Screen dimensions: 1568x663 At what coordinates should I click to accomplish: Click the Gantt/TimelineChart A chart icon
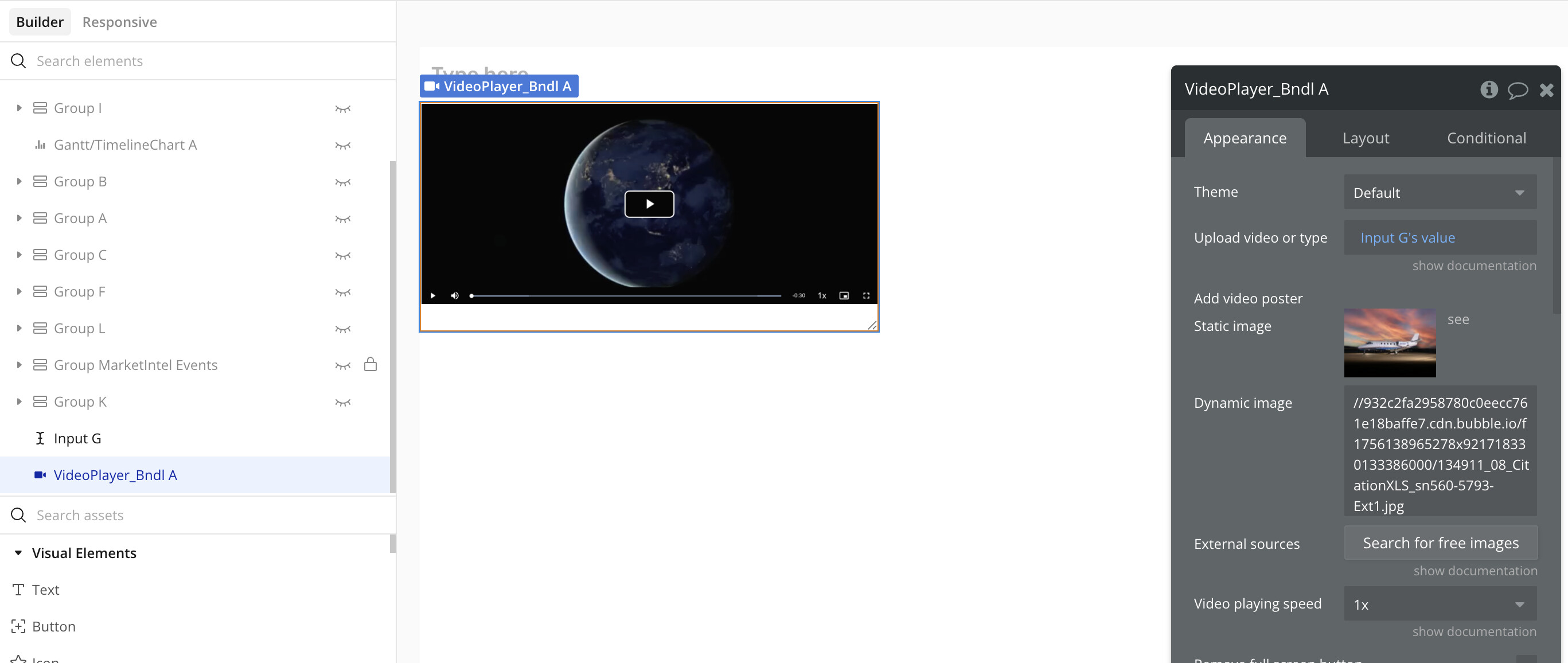[40, 145]
